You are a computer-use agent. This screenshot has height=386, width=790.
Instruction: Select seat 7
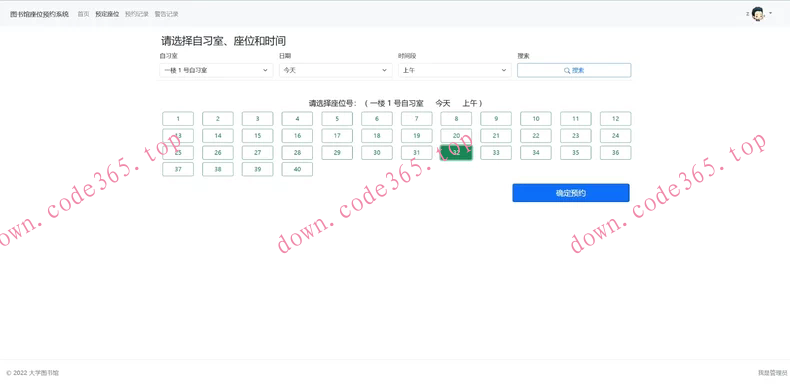tap(417, 119)
